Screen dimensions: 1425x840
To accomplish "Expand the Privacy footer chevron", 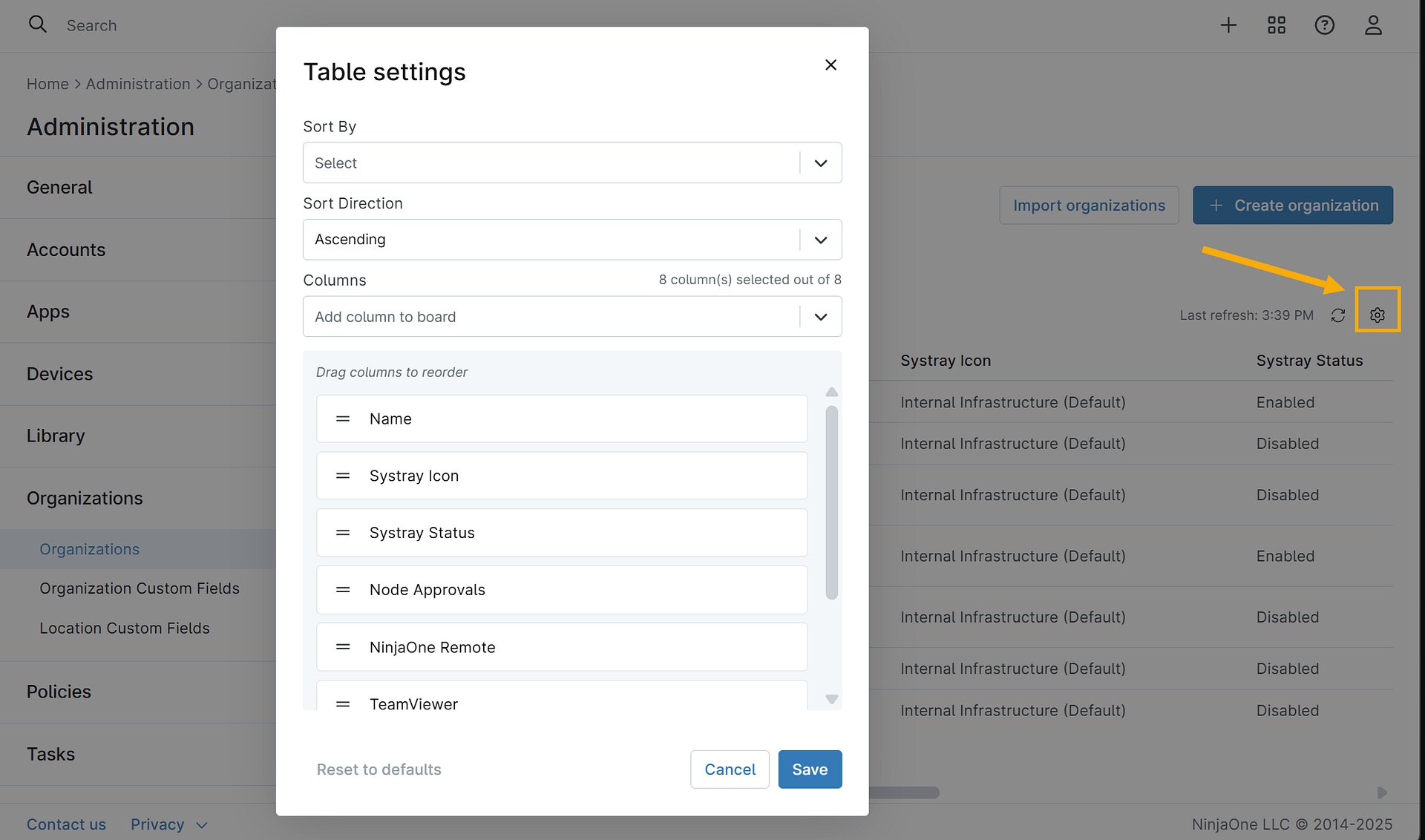I will coord(202,825).
